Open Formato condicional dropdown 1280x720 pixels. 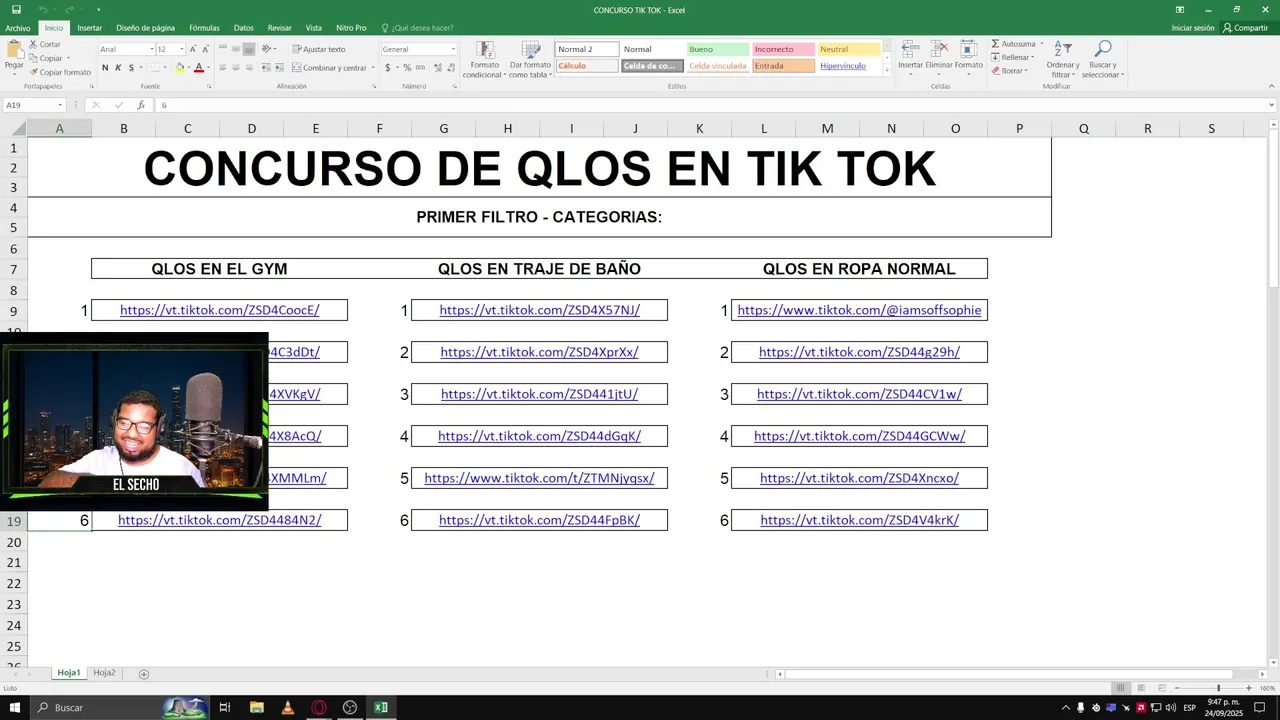[x=485, y=60]
